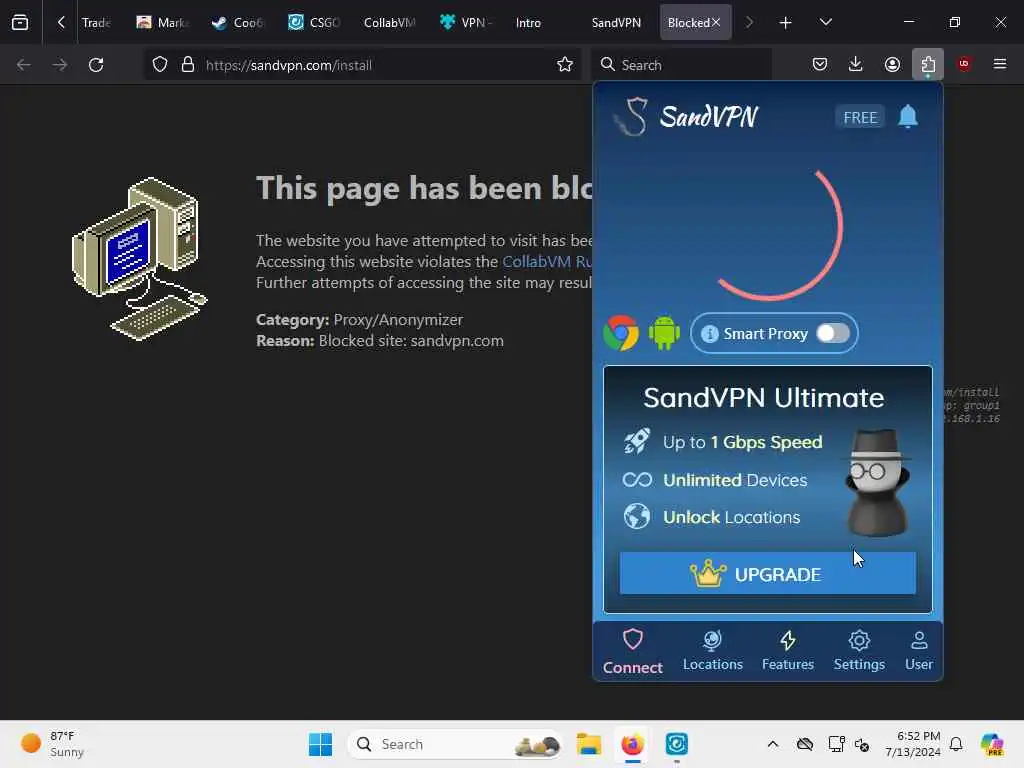This screenshot has width=1024, height=768.
Task: Switch to the VPN tab
Action: pyautogui.click(x=466, y=22)
